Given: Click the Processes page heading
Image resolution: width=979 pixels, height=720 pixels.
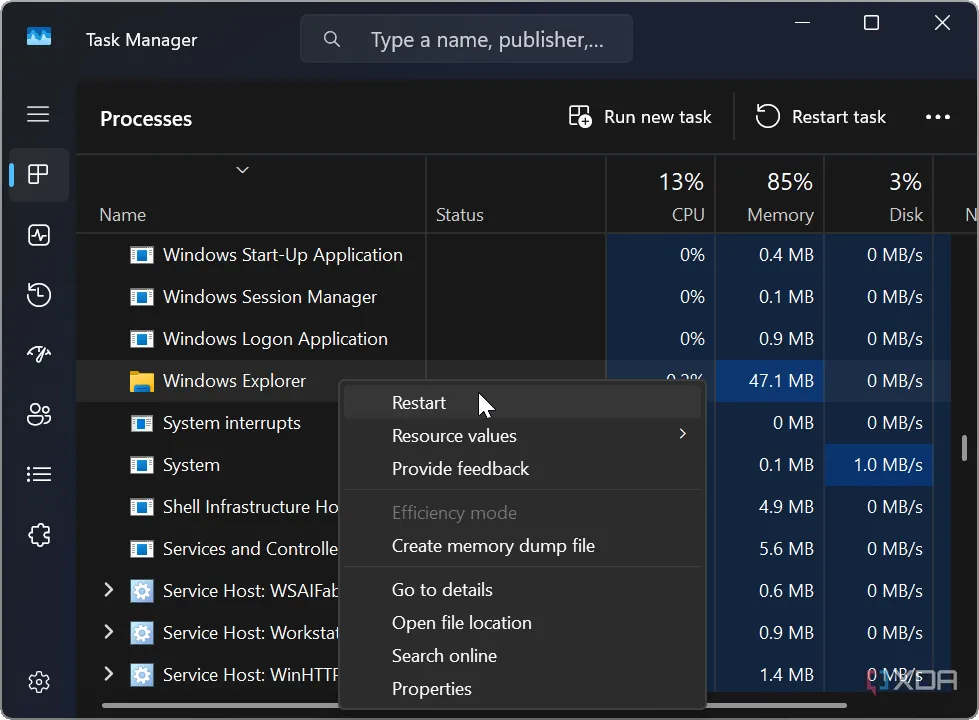Looking at the screenshot, I should pos(146,119).
